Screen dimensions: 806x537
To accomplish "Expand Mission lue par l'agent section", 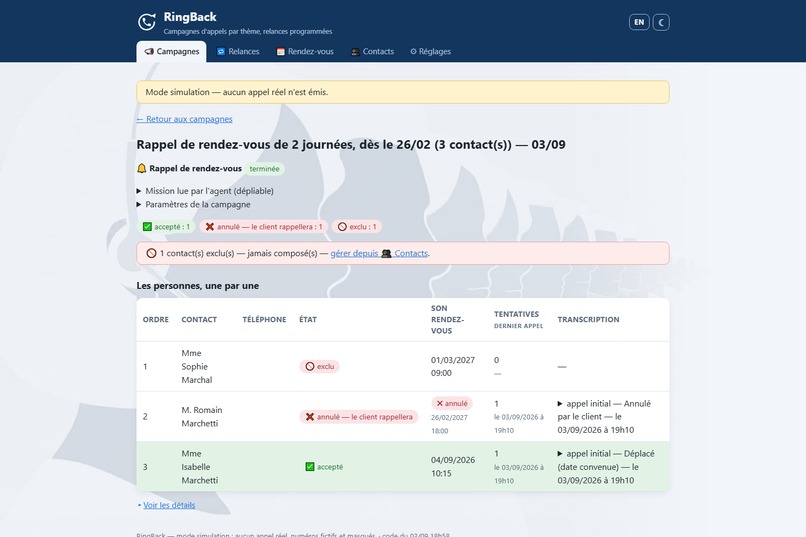I will [x=205, y=191].
